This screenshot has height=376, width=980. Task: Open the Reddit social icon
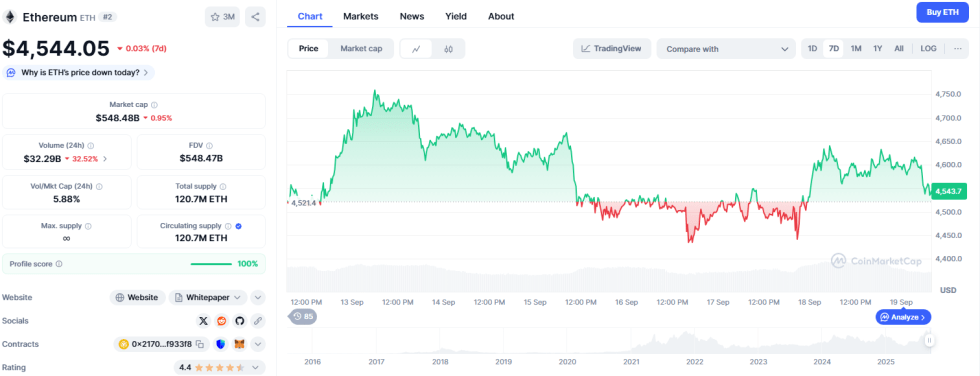[x=221, y=321]
